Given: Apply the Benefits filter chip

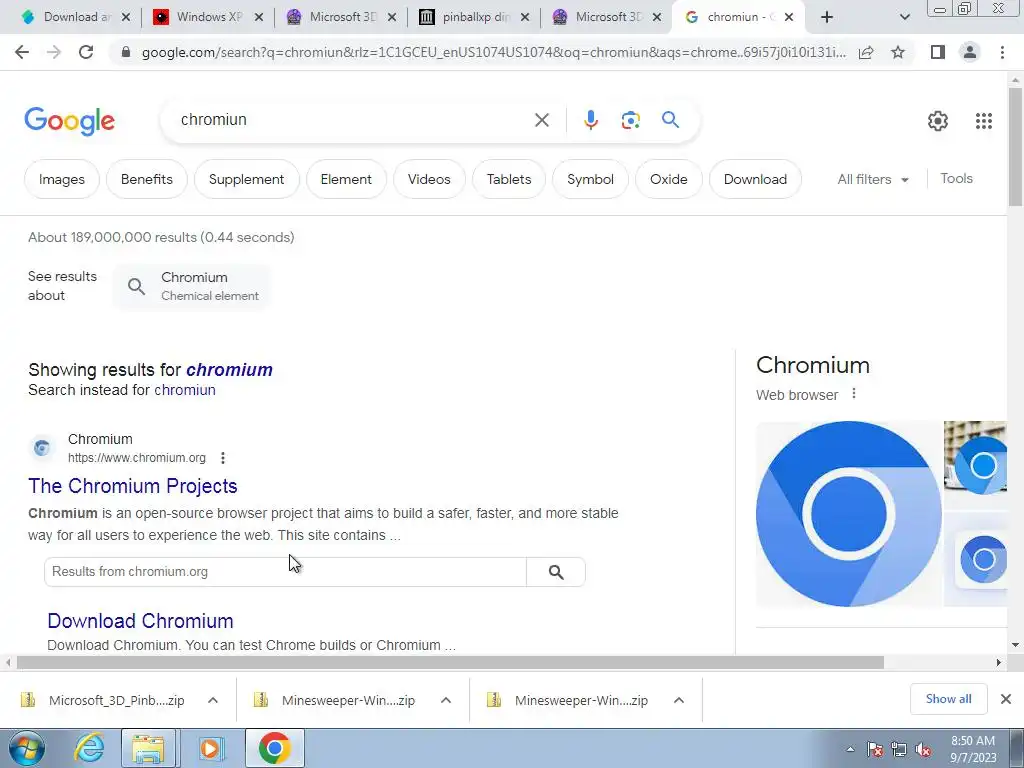Looking at the screenshot, I should coord(146,179).
